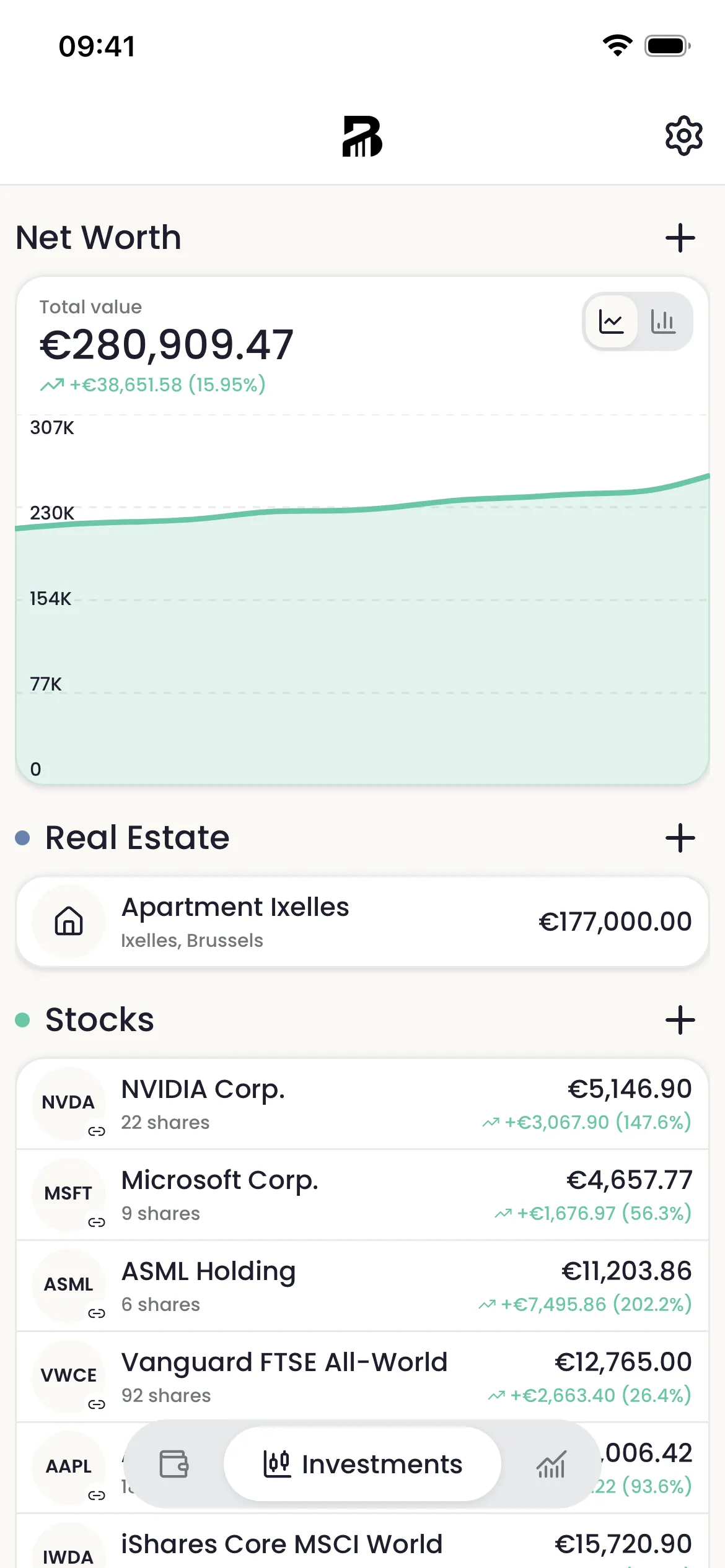Add a new stock holding

click(680, 1020)
